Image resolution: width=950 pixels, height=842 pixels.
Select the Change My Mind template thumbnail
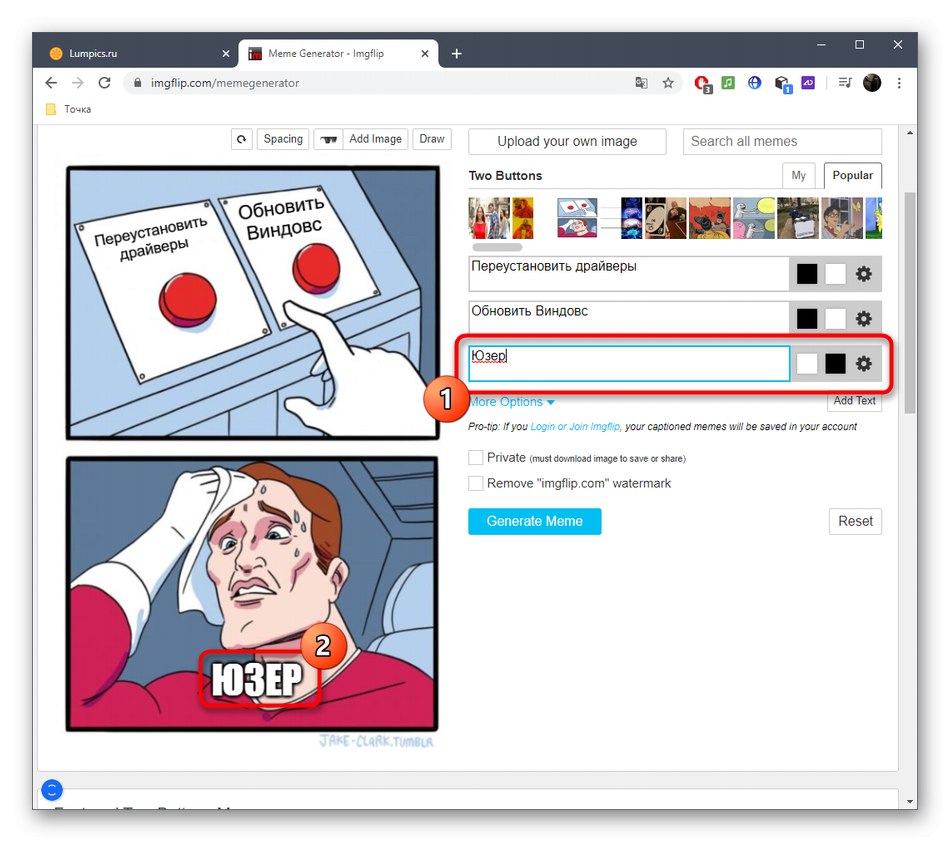pos(798,218)
